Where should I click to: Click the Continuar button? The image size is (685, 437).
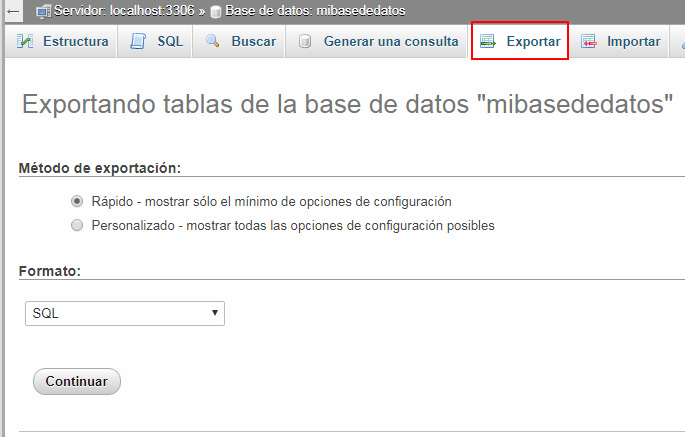[77, 381]
